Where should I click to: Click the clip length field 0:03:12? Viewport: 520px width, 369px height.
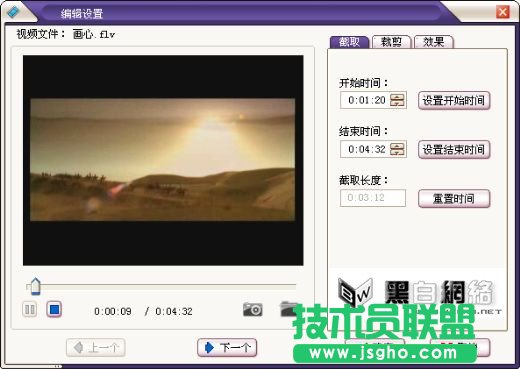click(x=373, y=198)
